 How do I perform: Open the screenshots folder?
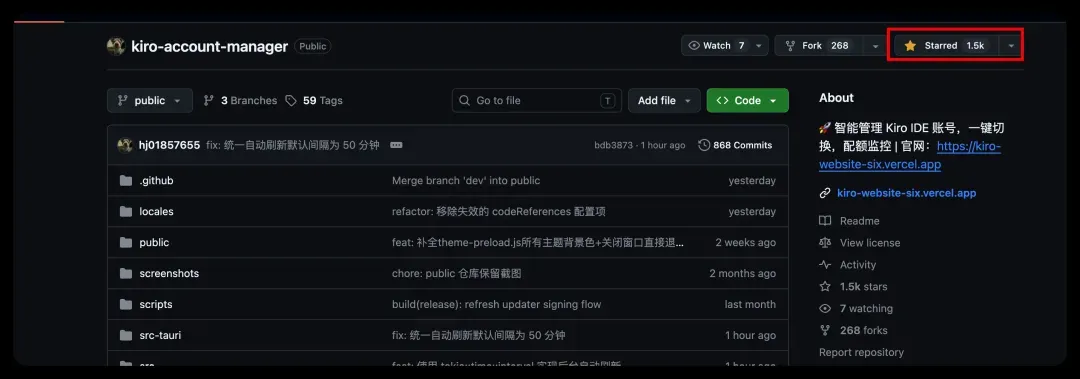point(169,274)
